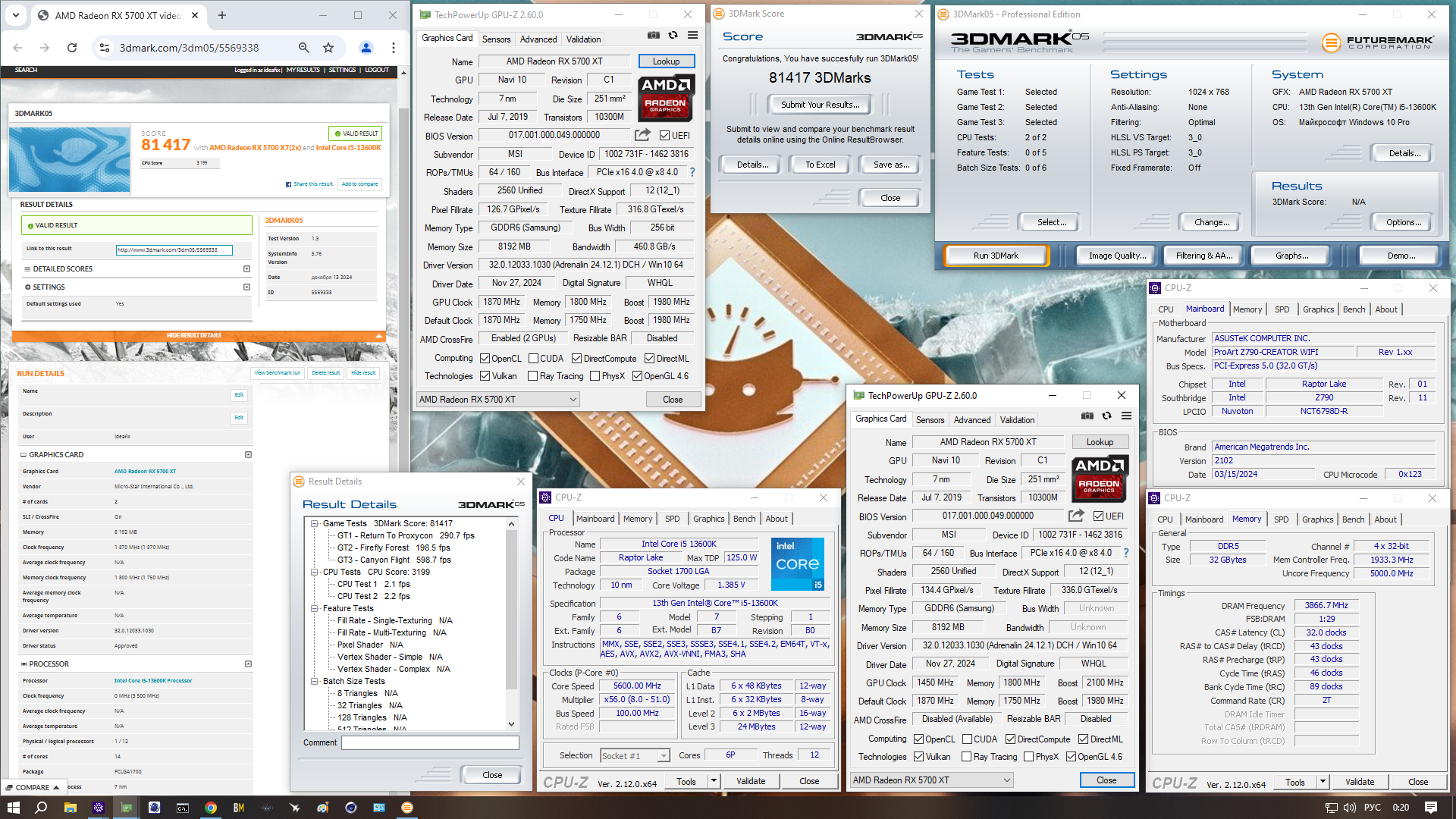Screen dimensions: 1456x819
Task: Toggle DirectML checkbox in bottom GPU-Z window
Action: coord(1083,739)
